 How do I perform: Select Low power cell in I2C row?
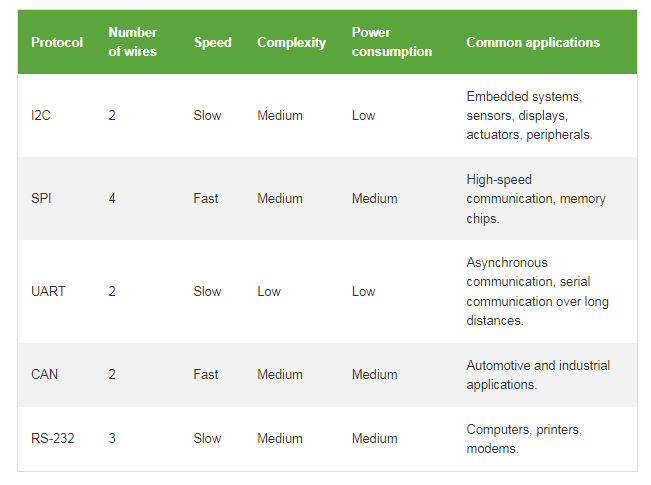tap(364, 115)
